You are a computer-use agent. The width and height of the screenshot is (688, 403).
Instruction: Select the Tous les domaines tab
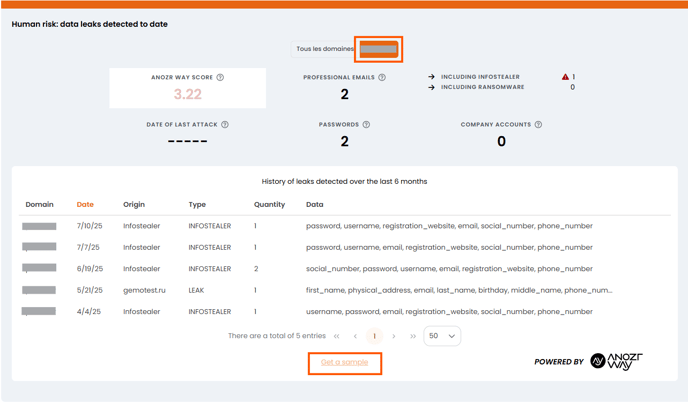tap(325, 49)
